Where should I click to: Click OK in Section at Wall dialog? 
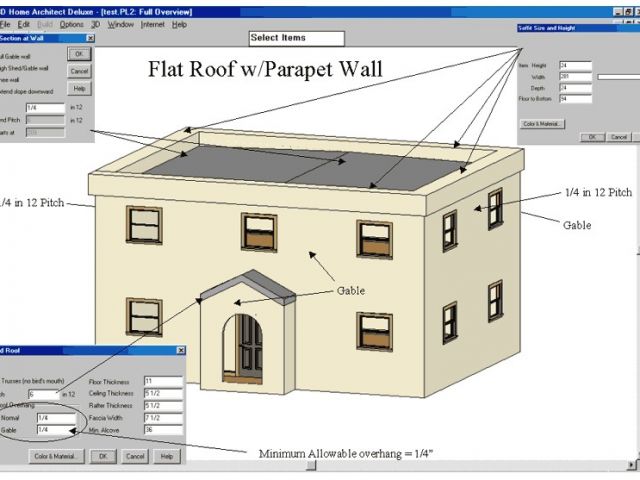[x=79, y=54]
